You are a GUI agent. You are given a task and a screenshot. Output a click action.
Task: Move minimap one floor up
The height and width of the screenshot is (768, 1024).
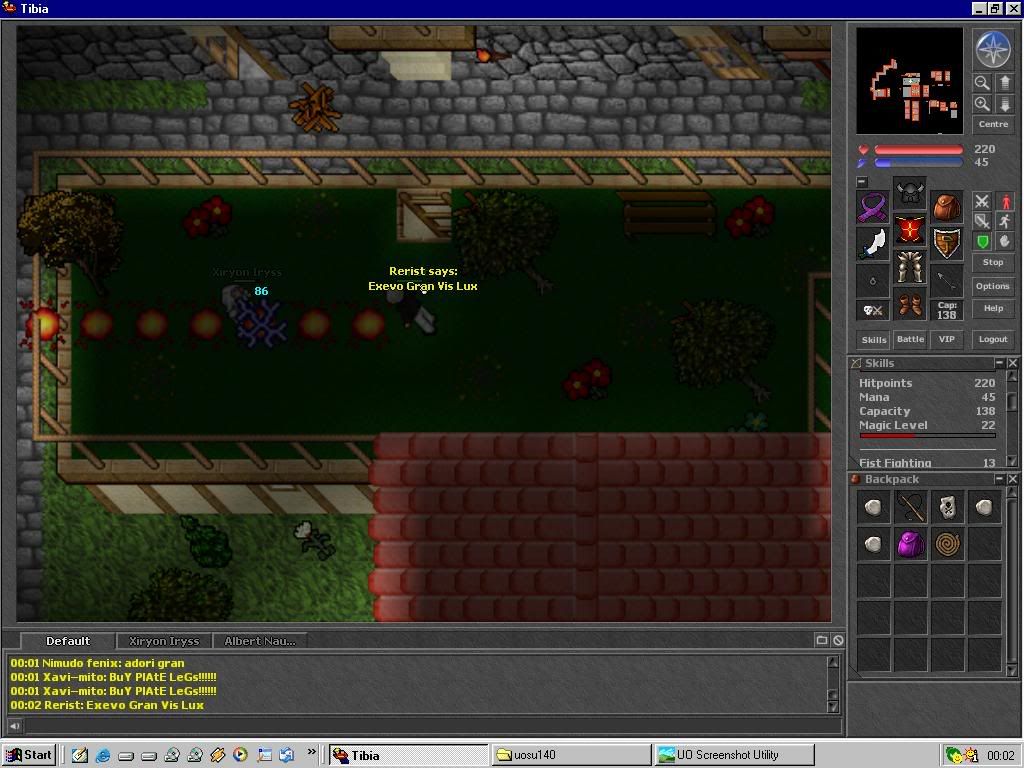click(x=1004, y=83)
